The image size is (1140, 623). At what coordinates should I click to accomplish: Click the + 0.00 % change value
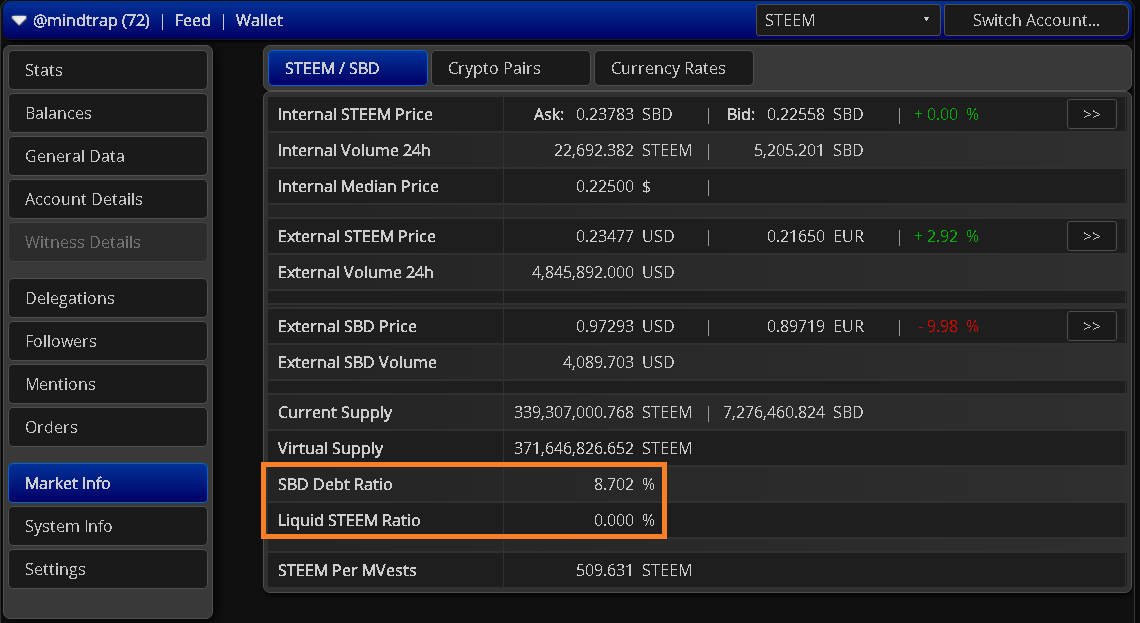tap(946, 114)
